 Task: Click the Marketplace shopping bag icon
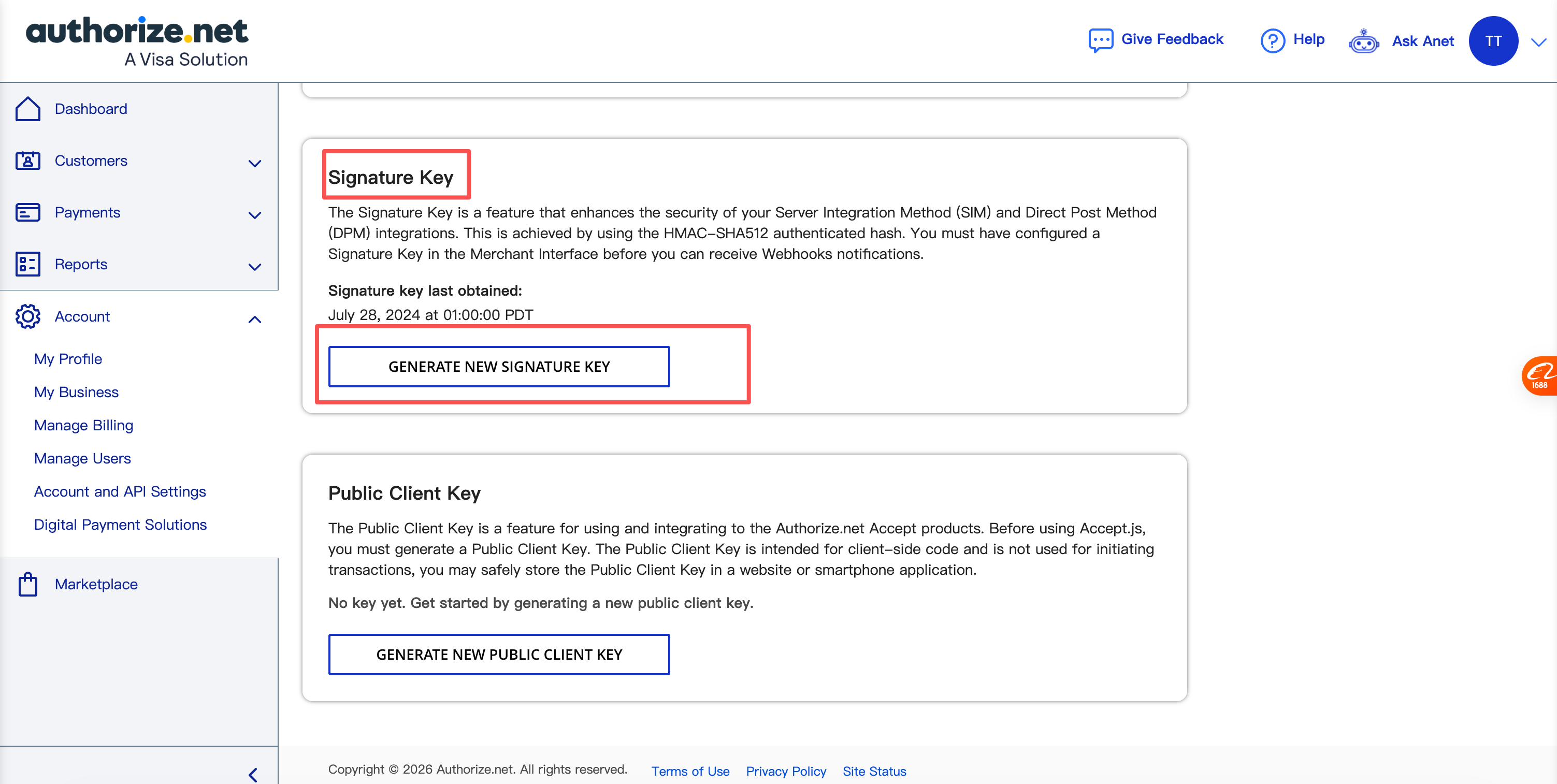(x=28, y=584)
